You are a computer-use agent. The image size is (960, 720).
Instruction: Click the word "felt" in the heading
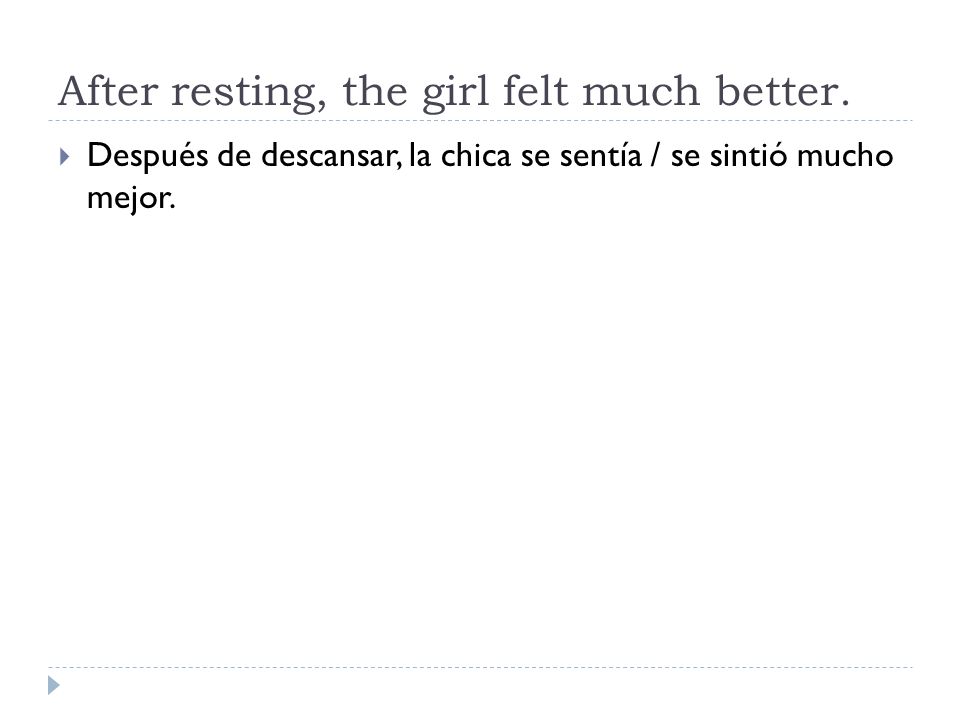click(x=536, y=91)
